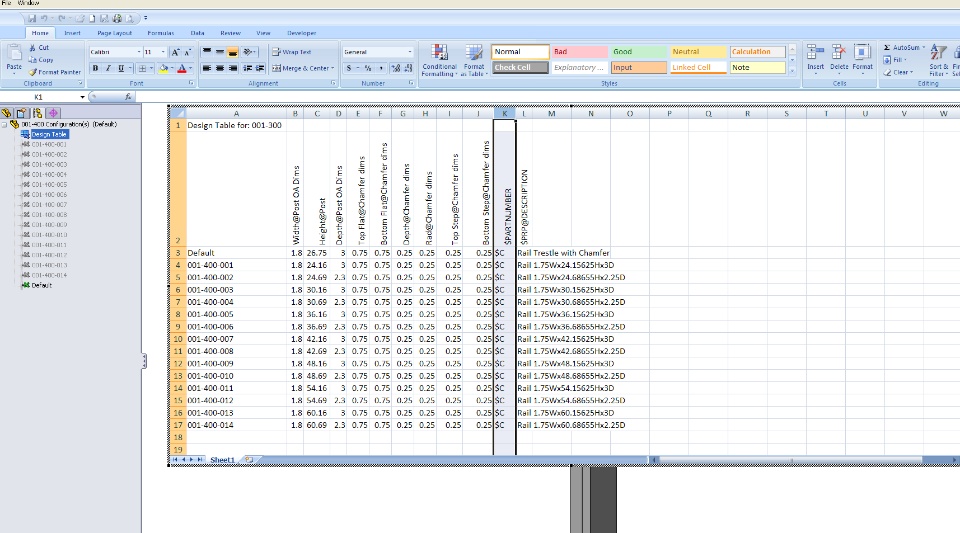Open the Window menu
The height and width of the screenshot is (533, 960).
[28, 3]
